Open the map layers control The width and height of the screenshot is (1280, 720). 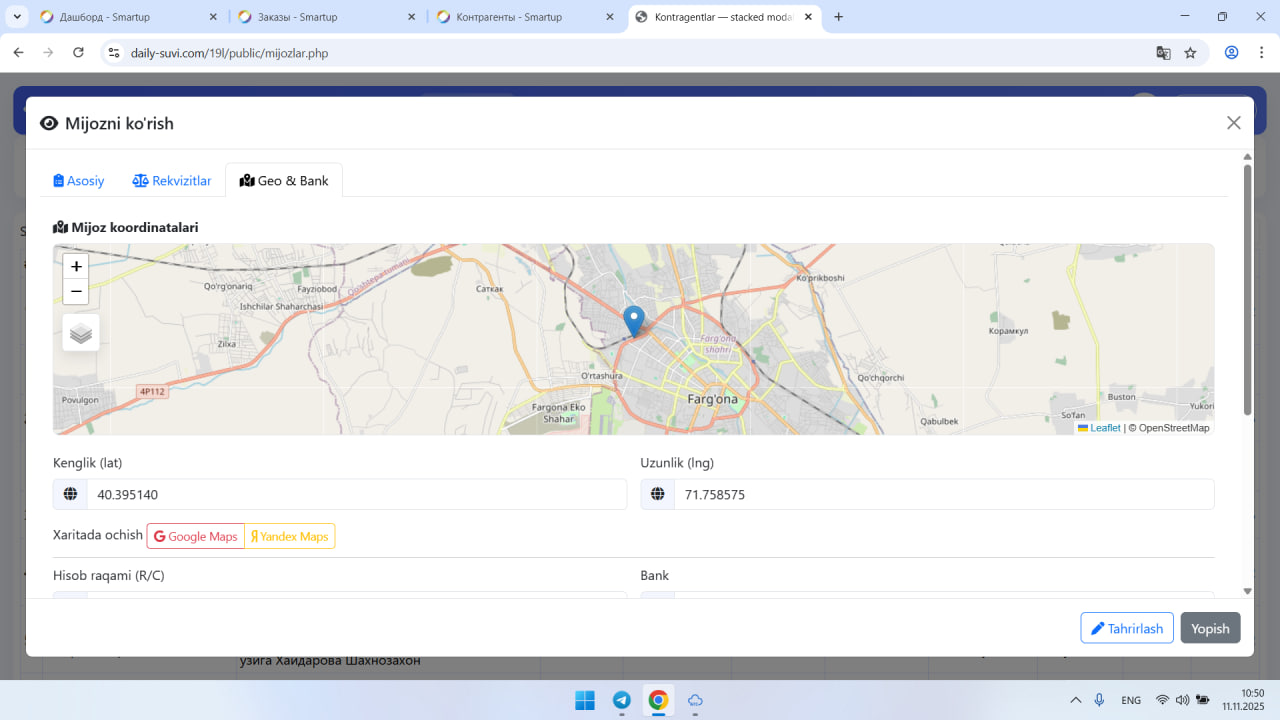point(81,333)
